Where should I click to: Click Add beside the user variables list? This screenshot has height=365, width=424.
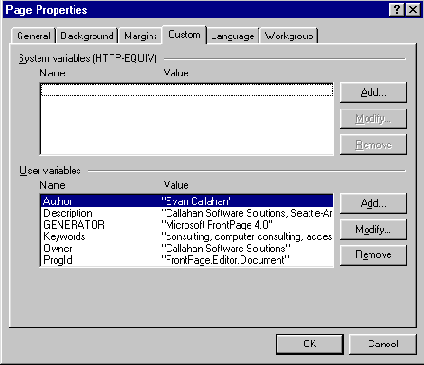click(x=373, y=203)
